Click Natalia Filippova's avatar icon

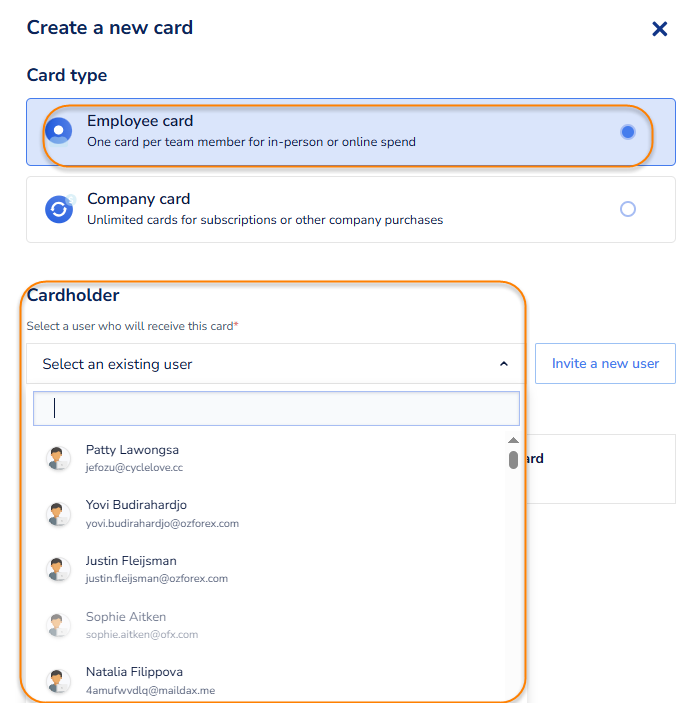pyautogui.click(x=59, y=680)
